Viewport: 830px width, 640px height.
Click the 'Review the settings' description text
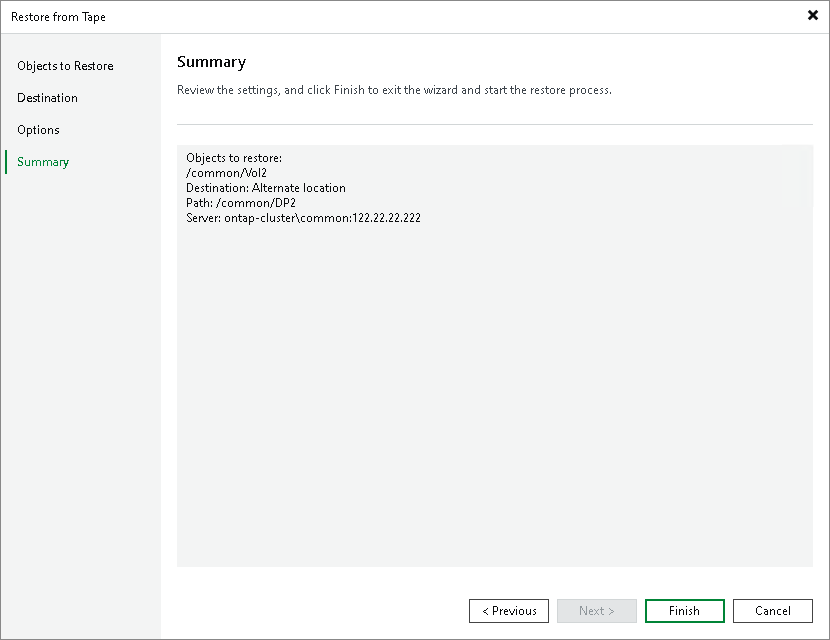pyautogui.click(x=394, y=90)
